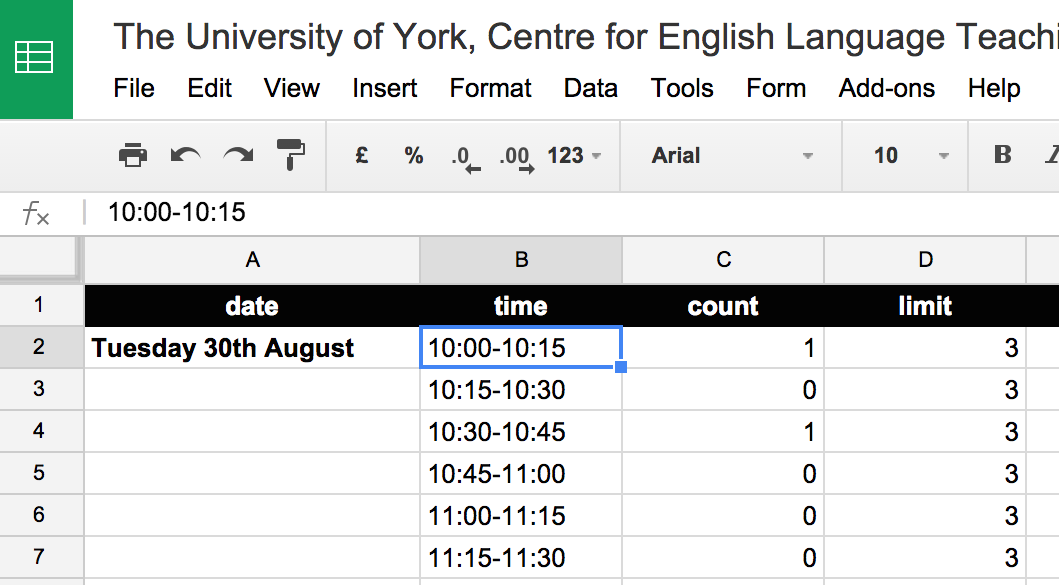Format selection as percent
This screenshot has height=585, width=1059.
pyautogui.click(x=413, y=155)
